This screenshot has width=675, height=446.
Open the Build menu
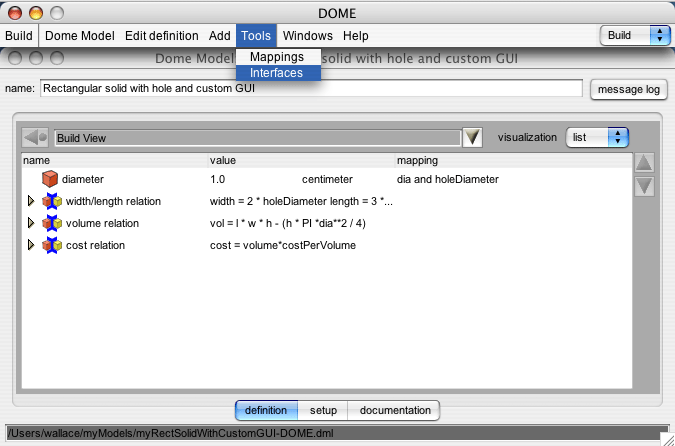click(19, 36)
